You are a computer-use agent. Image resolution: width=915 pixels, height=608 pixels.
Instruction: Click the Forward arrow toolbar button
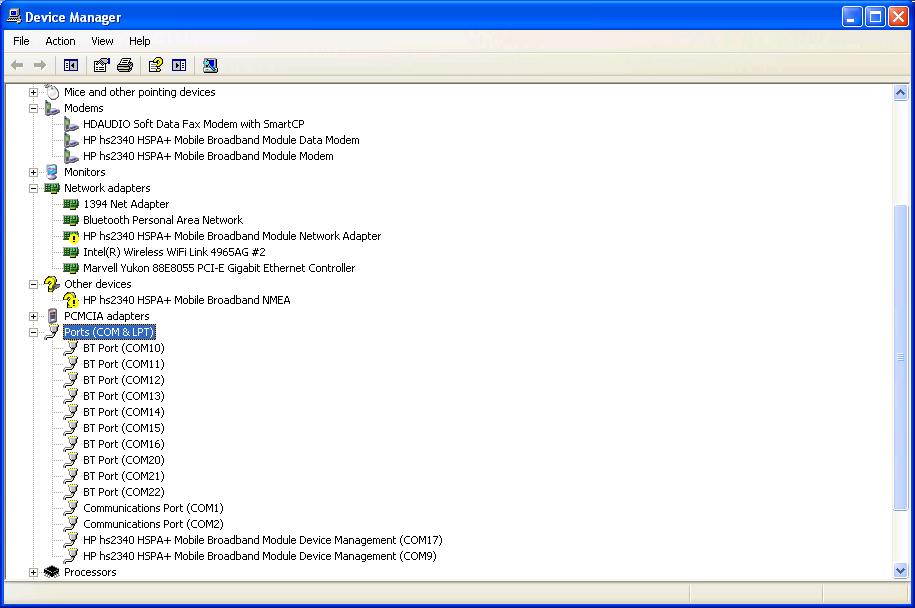[x=40, y=65]
